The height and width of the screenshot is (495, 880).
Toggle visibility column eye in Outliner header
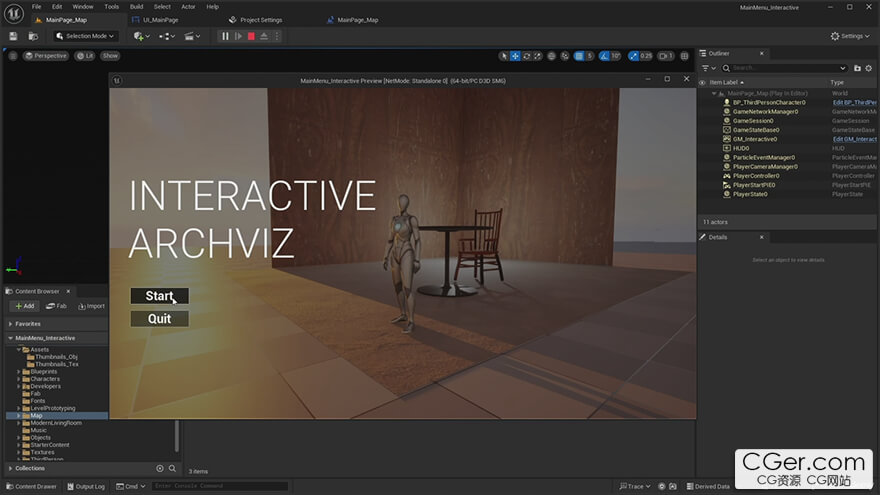(702, 82)
